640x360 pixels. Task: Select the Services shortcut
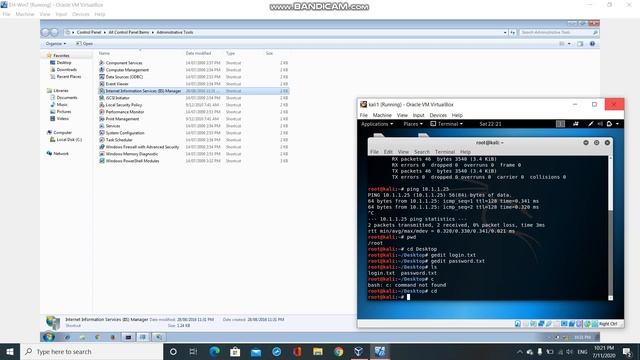pos(113,126)
